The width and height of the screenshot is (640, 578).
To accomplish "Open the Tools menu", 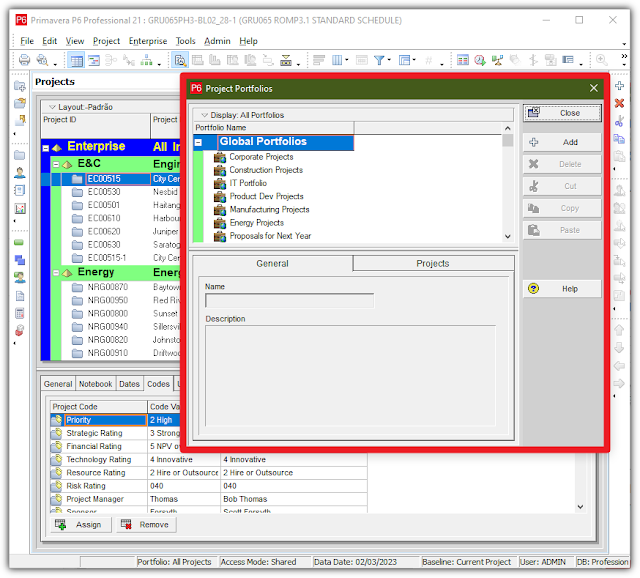I will (185, 41).
